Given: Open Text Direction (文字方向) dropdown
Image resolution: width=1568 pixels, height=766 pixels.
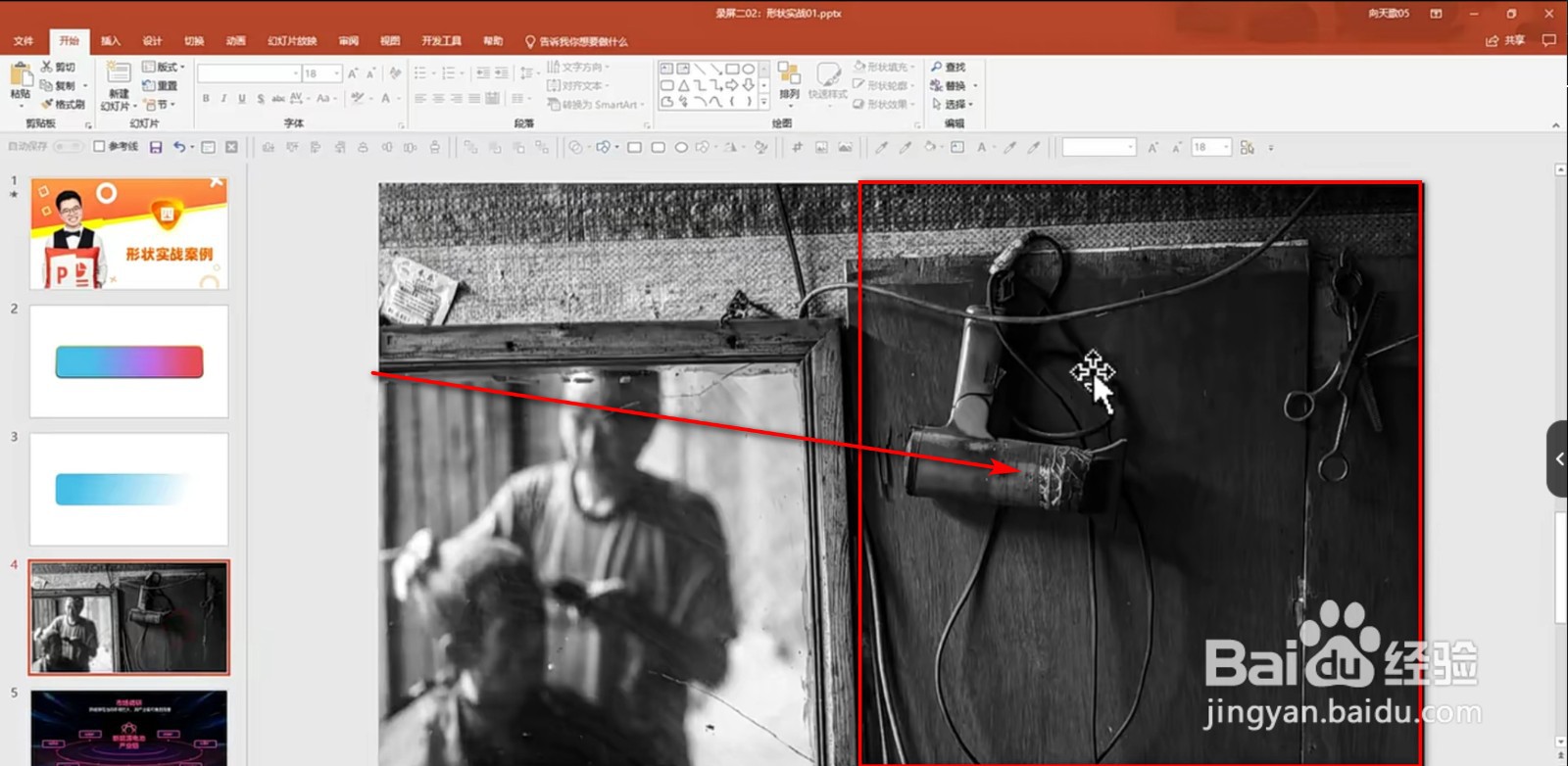Looking at the screenshot, I should 578,67.
